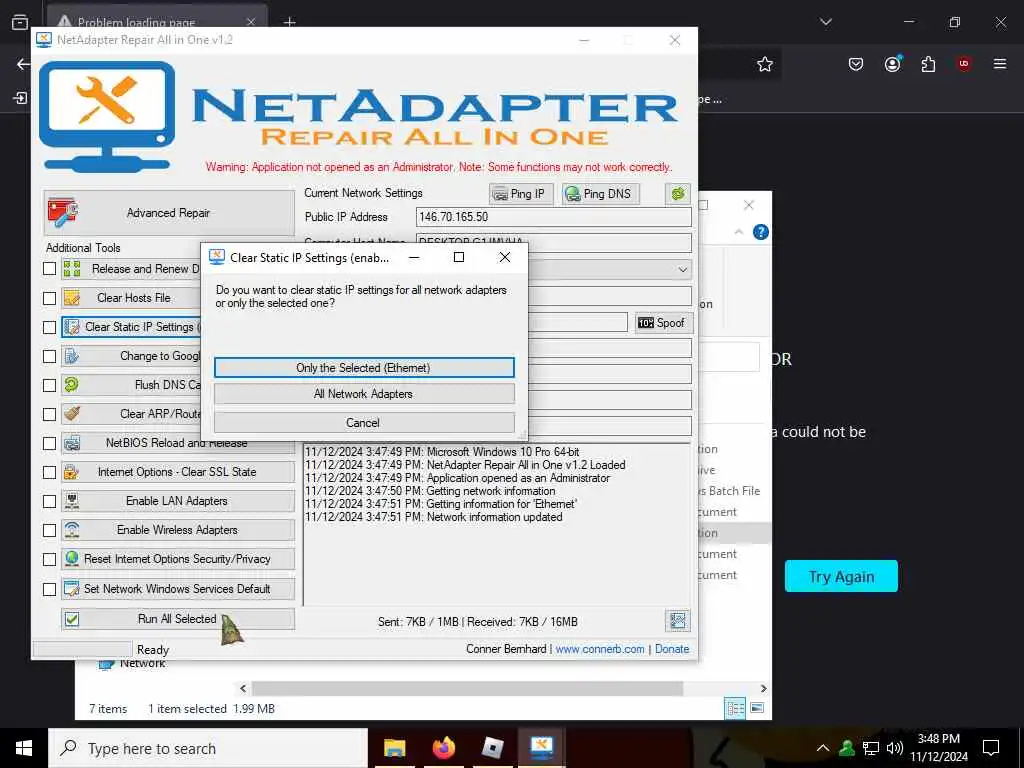
Task: Click the Reset Internet Options globe icon
Action: [72, 559]
